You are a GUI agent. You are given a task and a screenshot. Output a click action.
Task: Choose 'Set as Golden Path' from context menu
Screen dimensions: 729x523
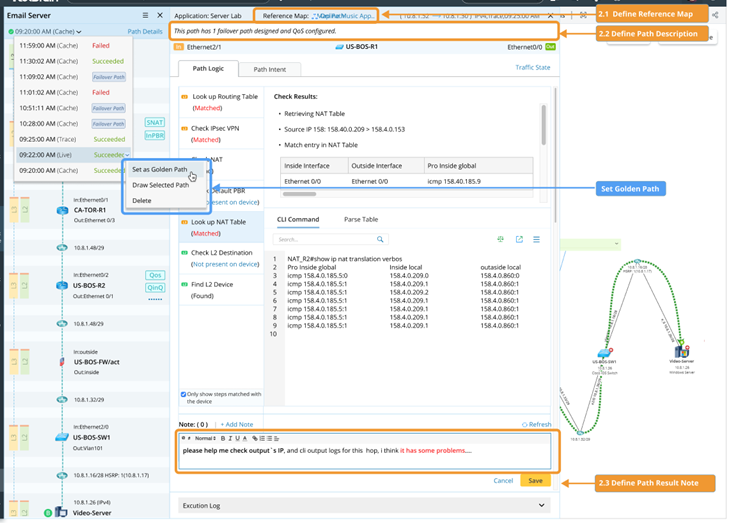click(x=158, y=169)
